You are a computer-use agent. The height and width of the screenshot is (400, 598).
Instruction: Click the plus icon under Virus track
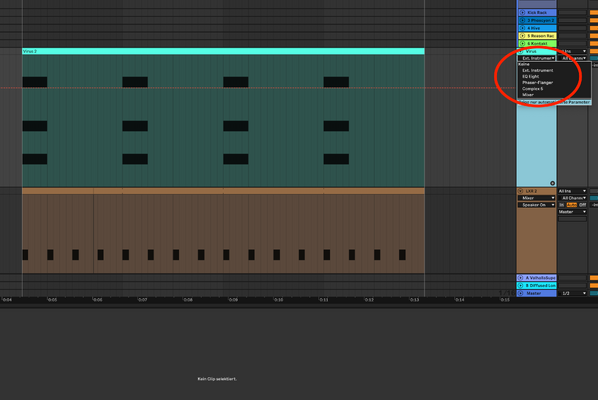point(552,183)
